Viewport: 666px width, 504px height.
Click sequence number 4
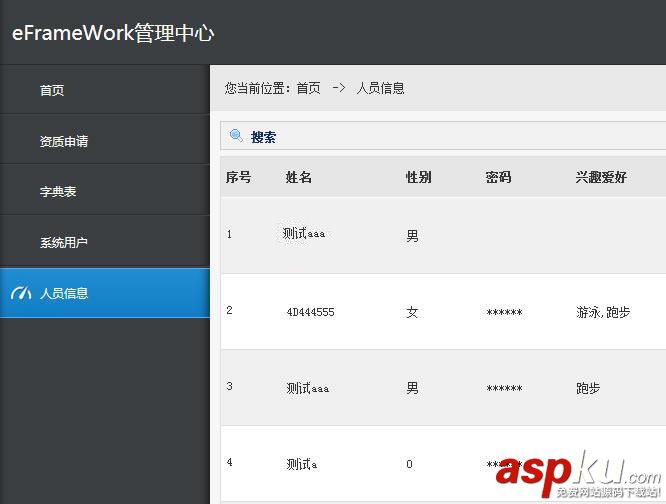point(229,462)
